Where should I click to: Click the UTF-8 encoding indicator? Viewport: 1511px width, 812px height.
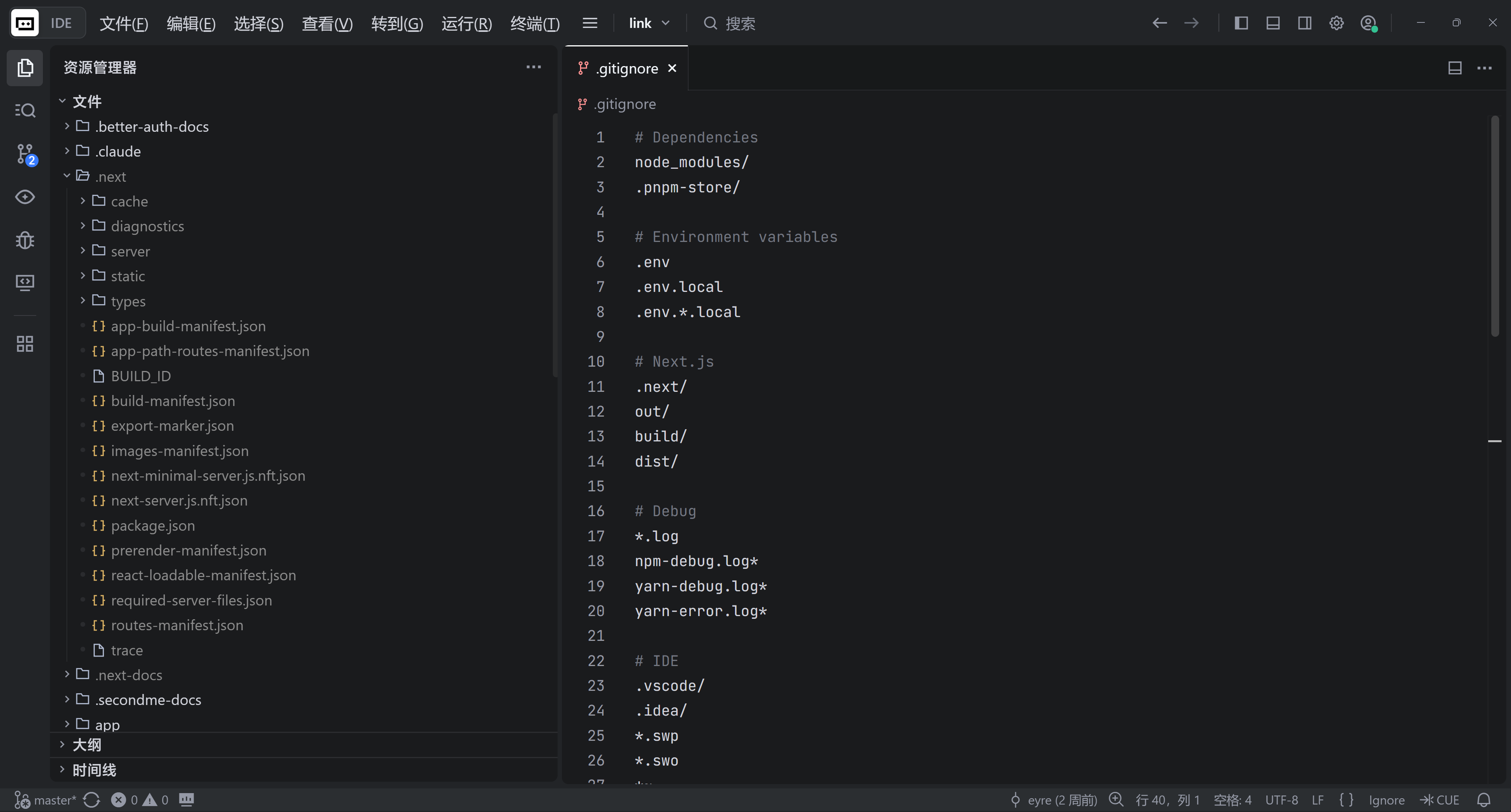pos(1281,800)
